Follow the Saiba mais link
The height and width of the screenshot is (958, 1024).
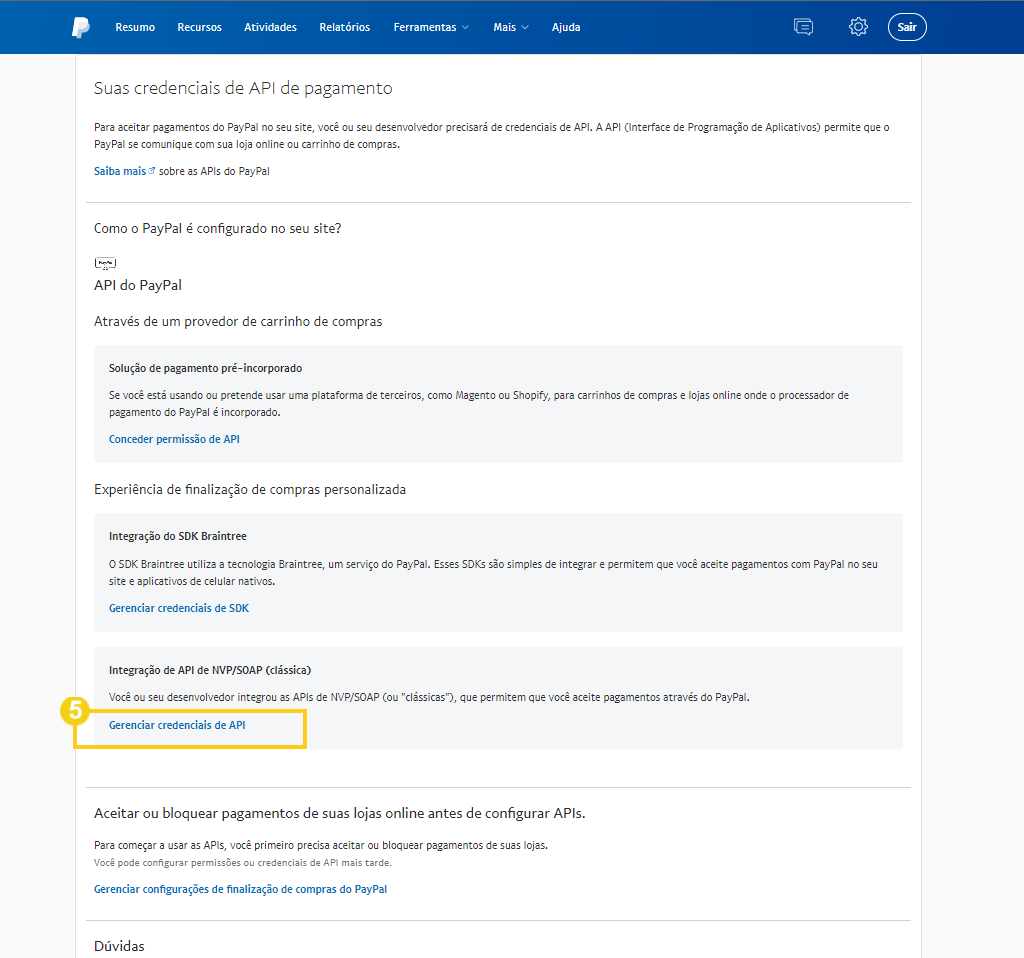120,171
